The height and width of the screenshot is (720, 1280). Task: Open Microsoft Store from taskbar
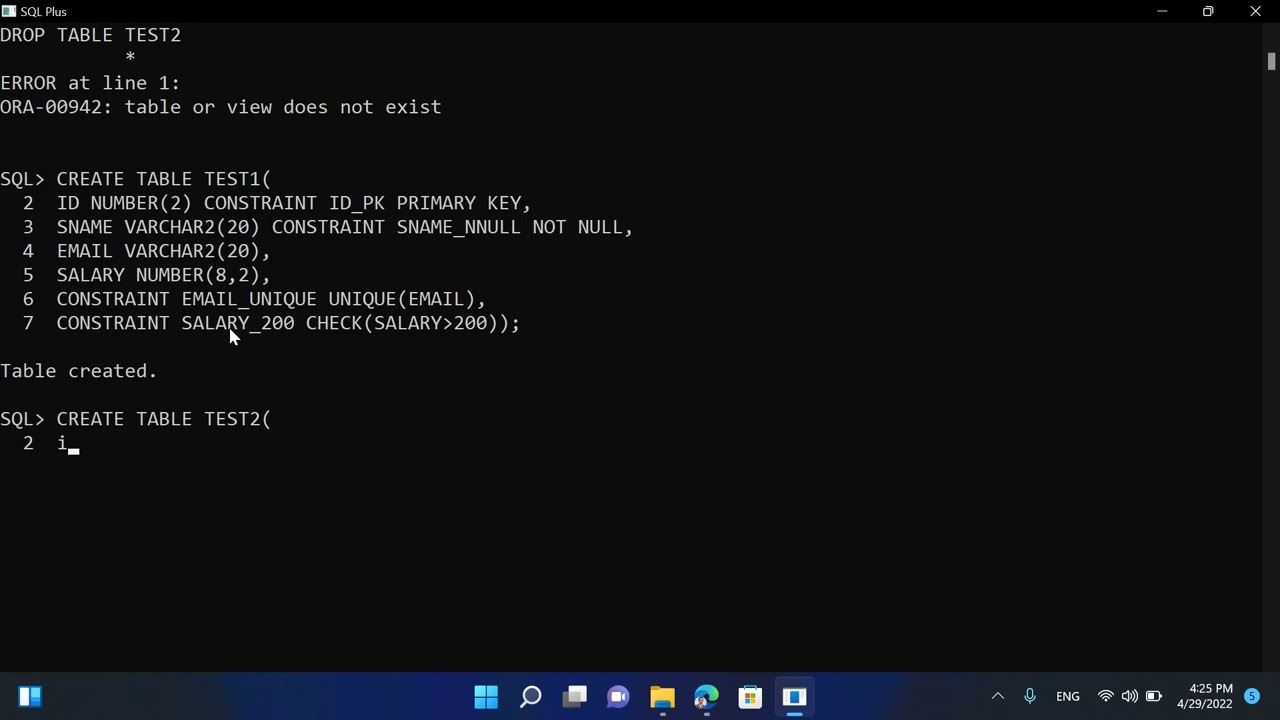(750, 697)
